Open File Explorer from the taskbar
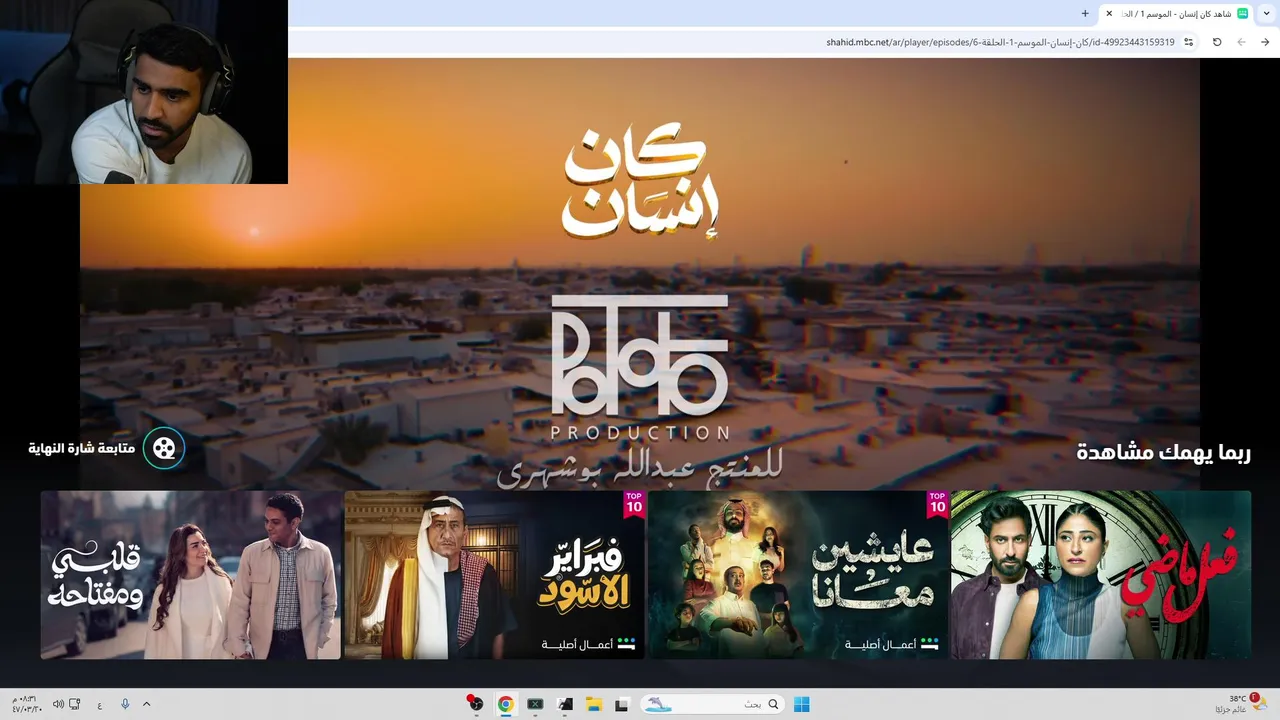The image size is (1280, 720). [592, 704]
